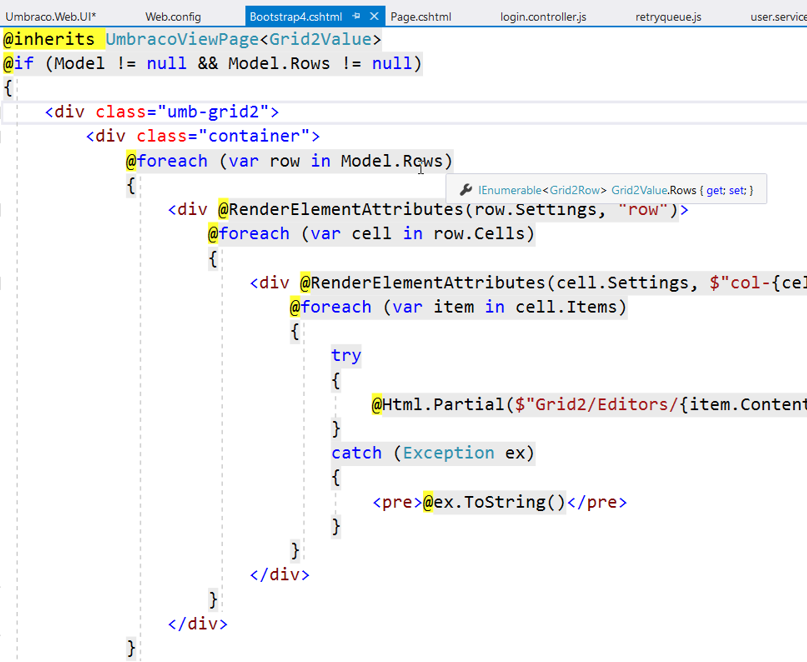Click the "container" class value
The width and height of the screenshot is (807, 662).
[x=254, y=136]
